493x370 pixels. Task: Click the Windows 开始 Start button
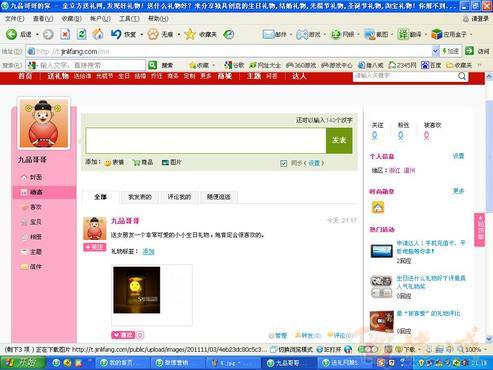coord(22,363)
